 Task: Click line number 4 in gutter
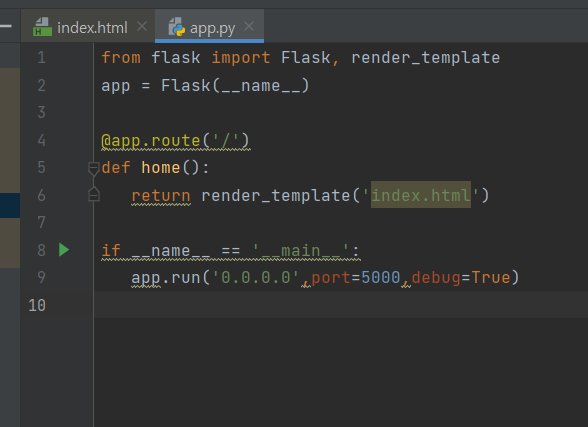coord(42,140)
